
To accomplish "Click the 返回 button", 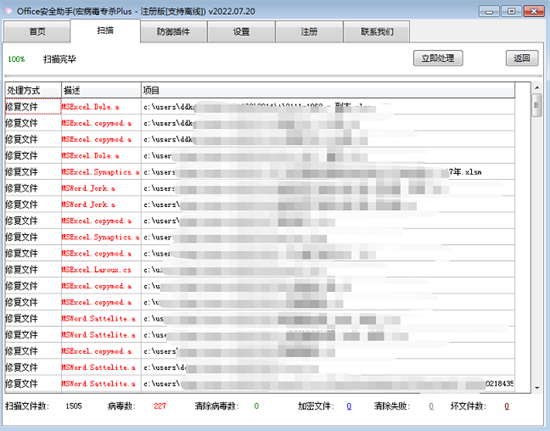I will pos(522,58).
